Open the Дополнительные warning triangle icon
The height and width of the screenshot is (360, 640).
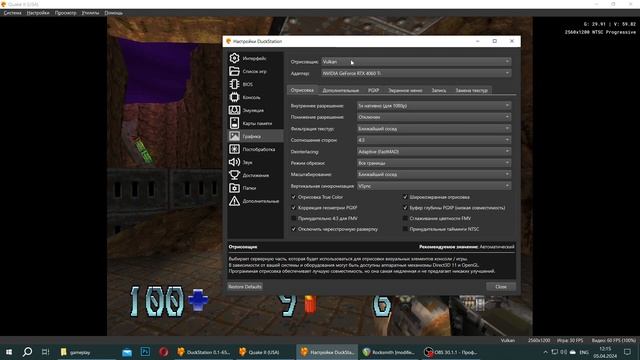234,201
